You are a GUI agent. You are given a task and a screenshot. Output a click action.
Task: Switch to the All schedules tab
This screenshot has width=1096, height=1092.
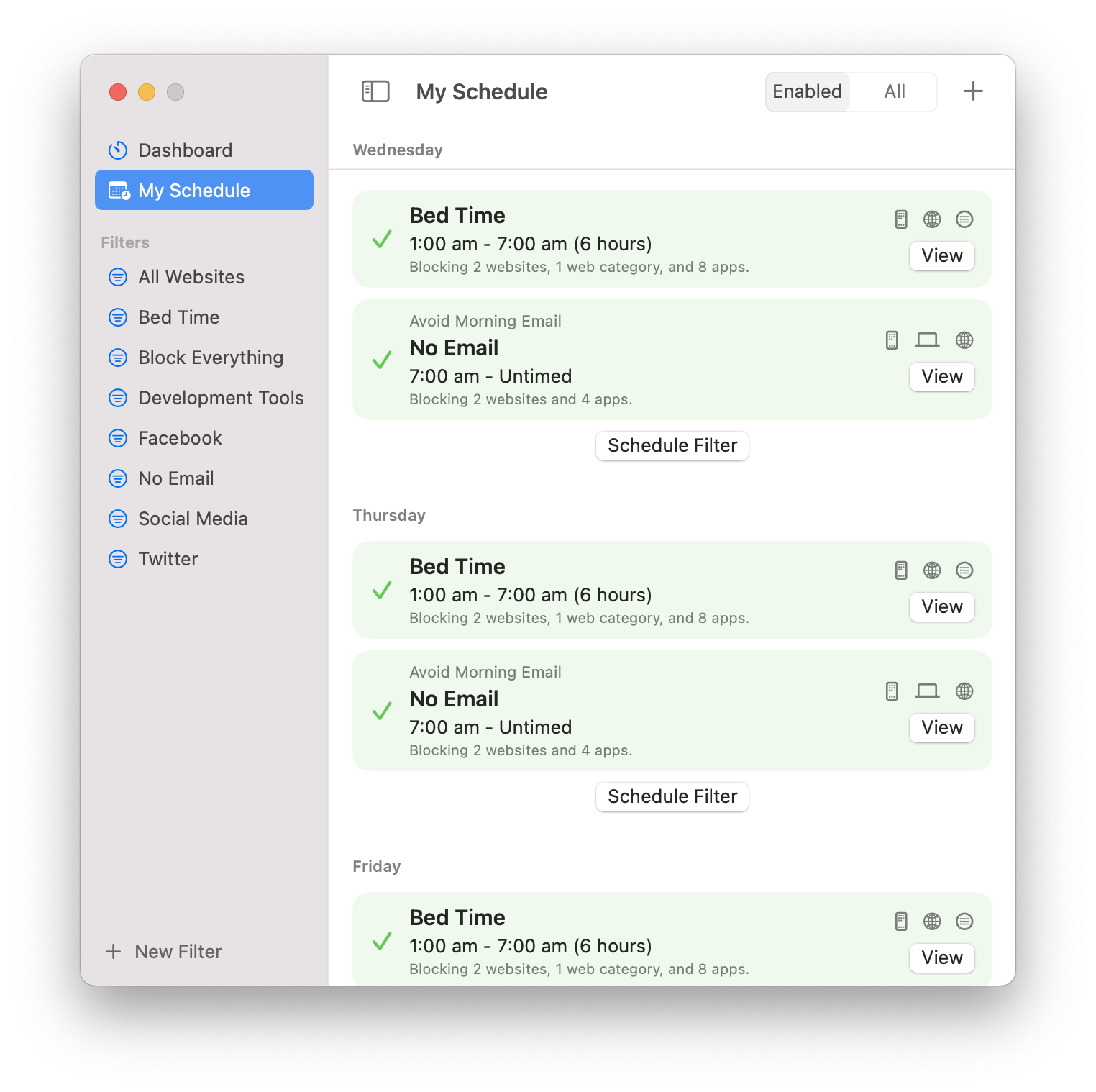click(x=894, y=91)
